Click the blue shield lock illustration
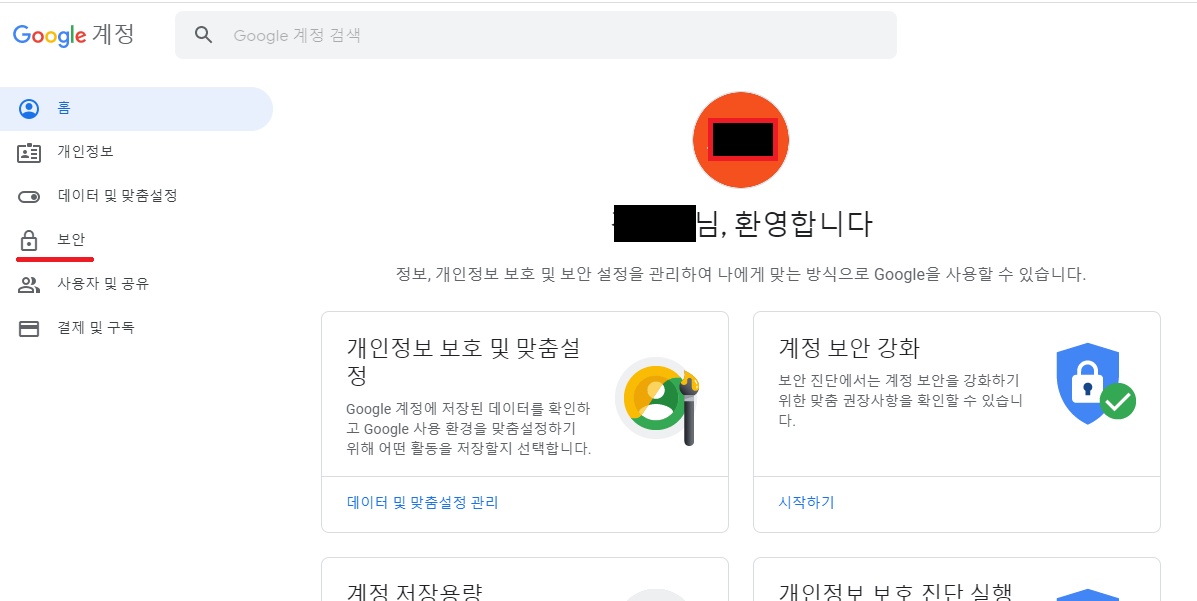Screen dimensions: 1197x601 pos(1095,383)
